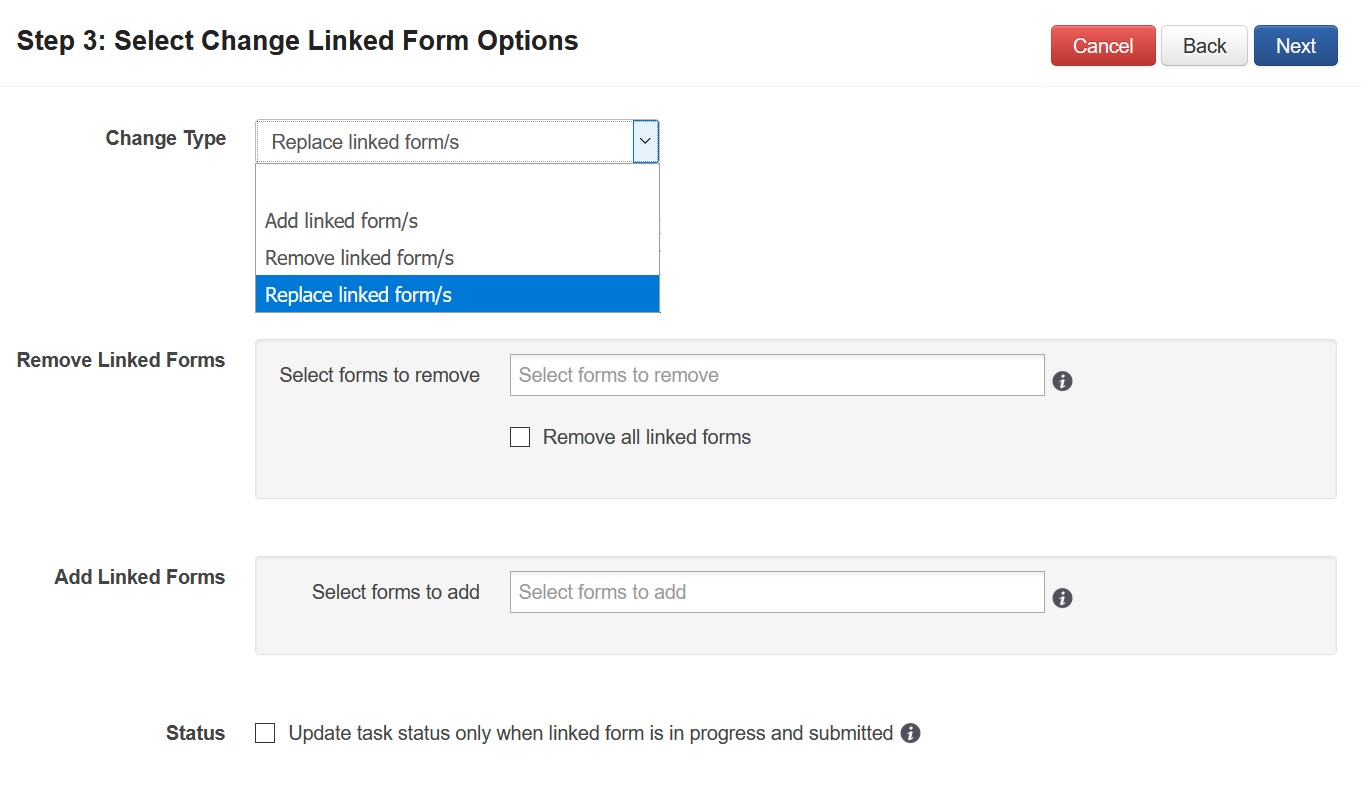Collapse the Change Type dropdown via its chevron arrow

point(645,142)
